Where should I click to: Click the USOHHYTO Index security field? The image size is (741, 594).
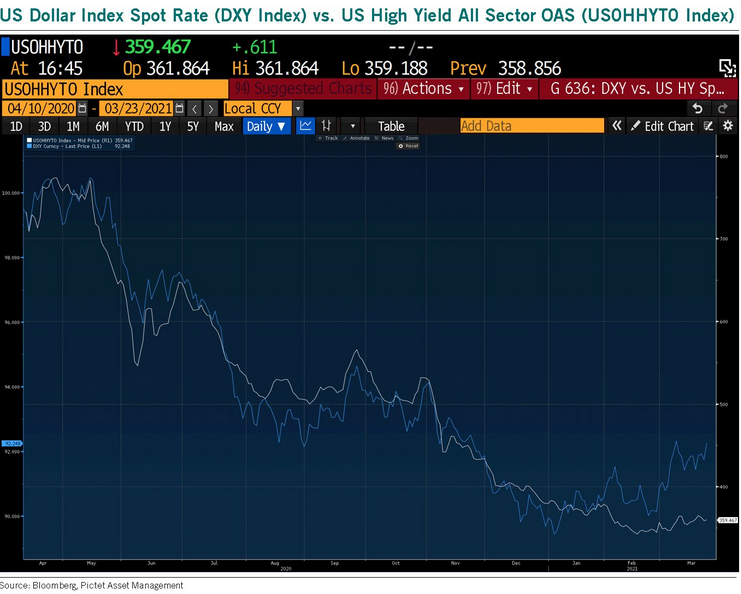(x=115, y=89)
